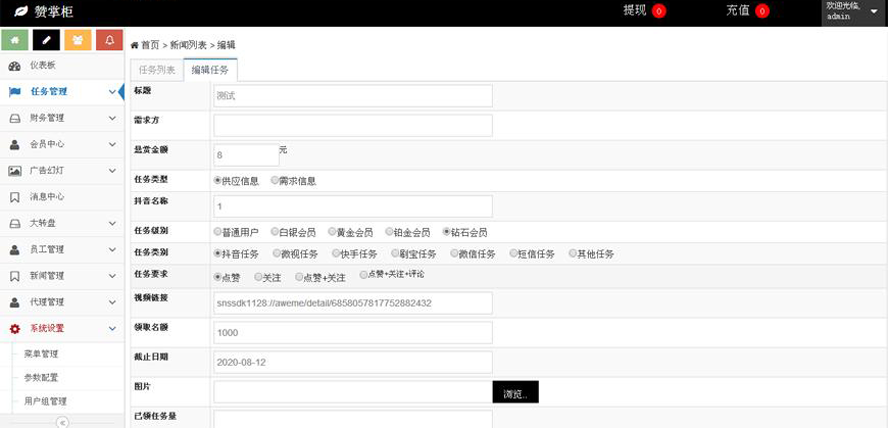This screenshot has height=428, width=888.
Task: Click the green home shortcut button
Action: 15,40
